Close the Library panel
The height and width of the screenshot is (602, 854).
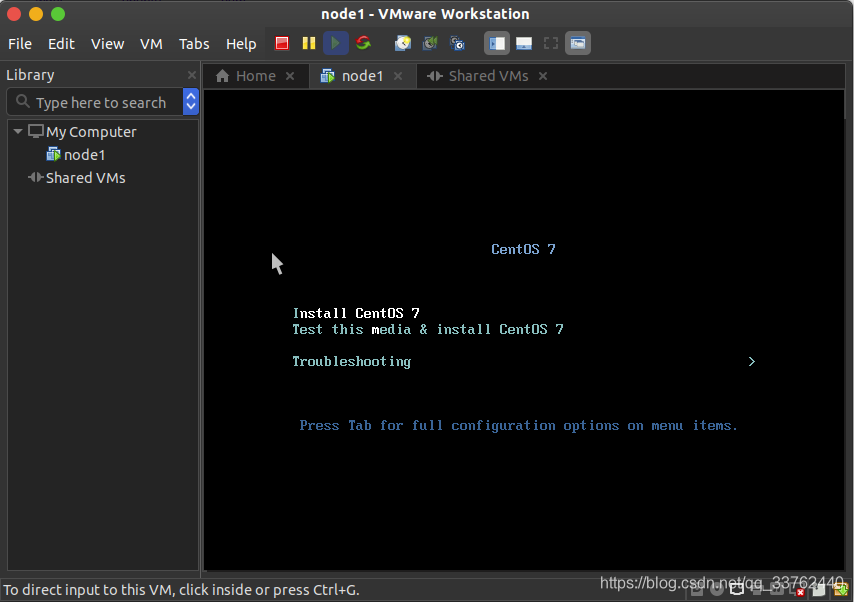click(x=192, y=75)
